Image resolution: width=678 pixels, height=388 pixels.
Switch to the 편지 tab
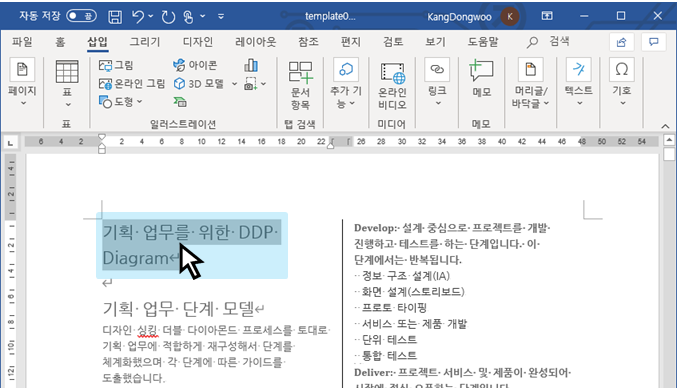[351, 42]
